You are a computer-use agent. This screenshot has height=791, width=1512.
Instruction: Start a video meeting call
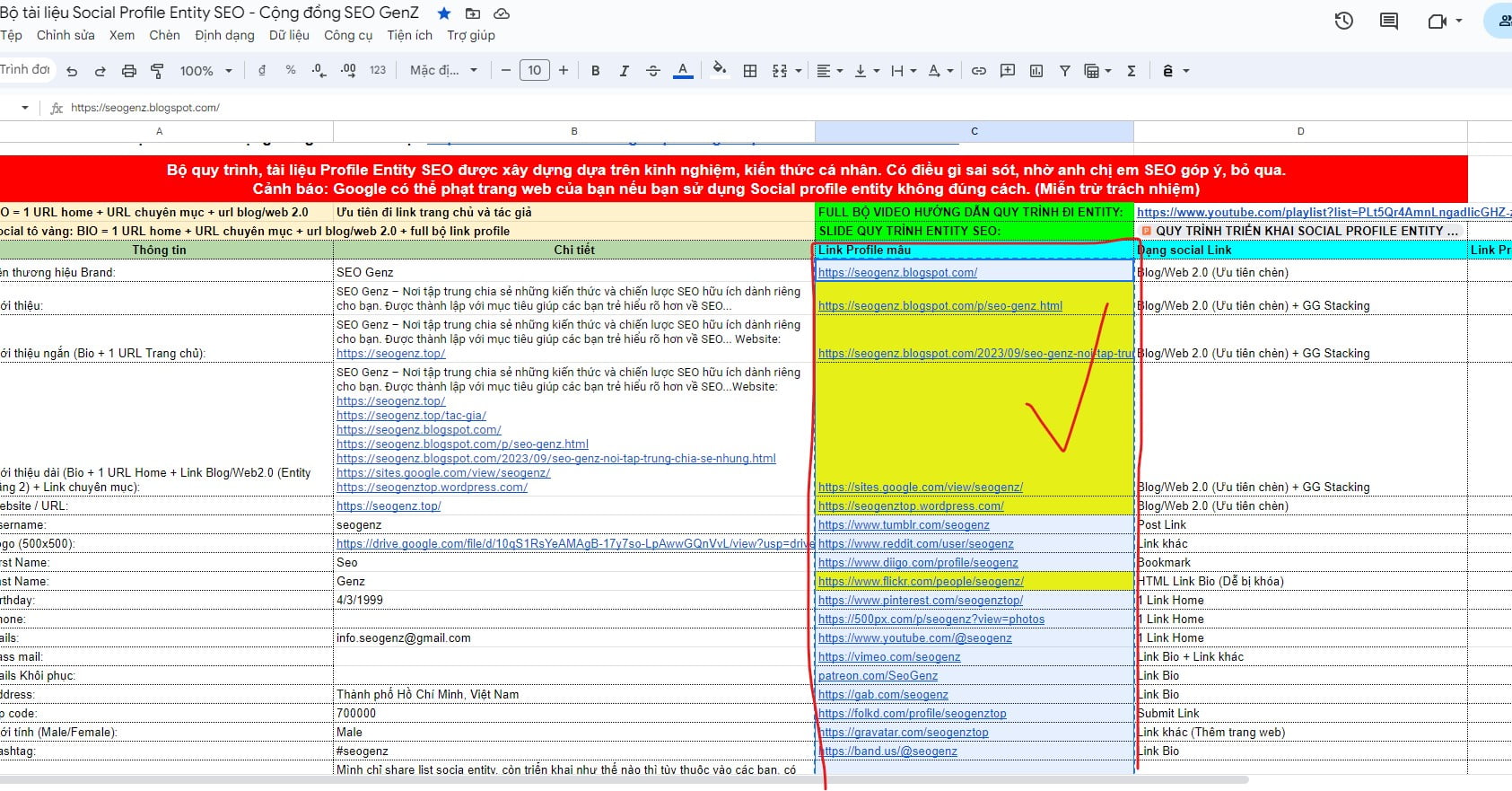click(x=1437, y=21)
